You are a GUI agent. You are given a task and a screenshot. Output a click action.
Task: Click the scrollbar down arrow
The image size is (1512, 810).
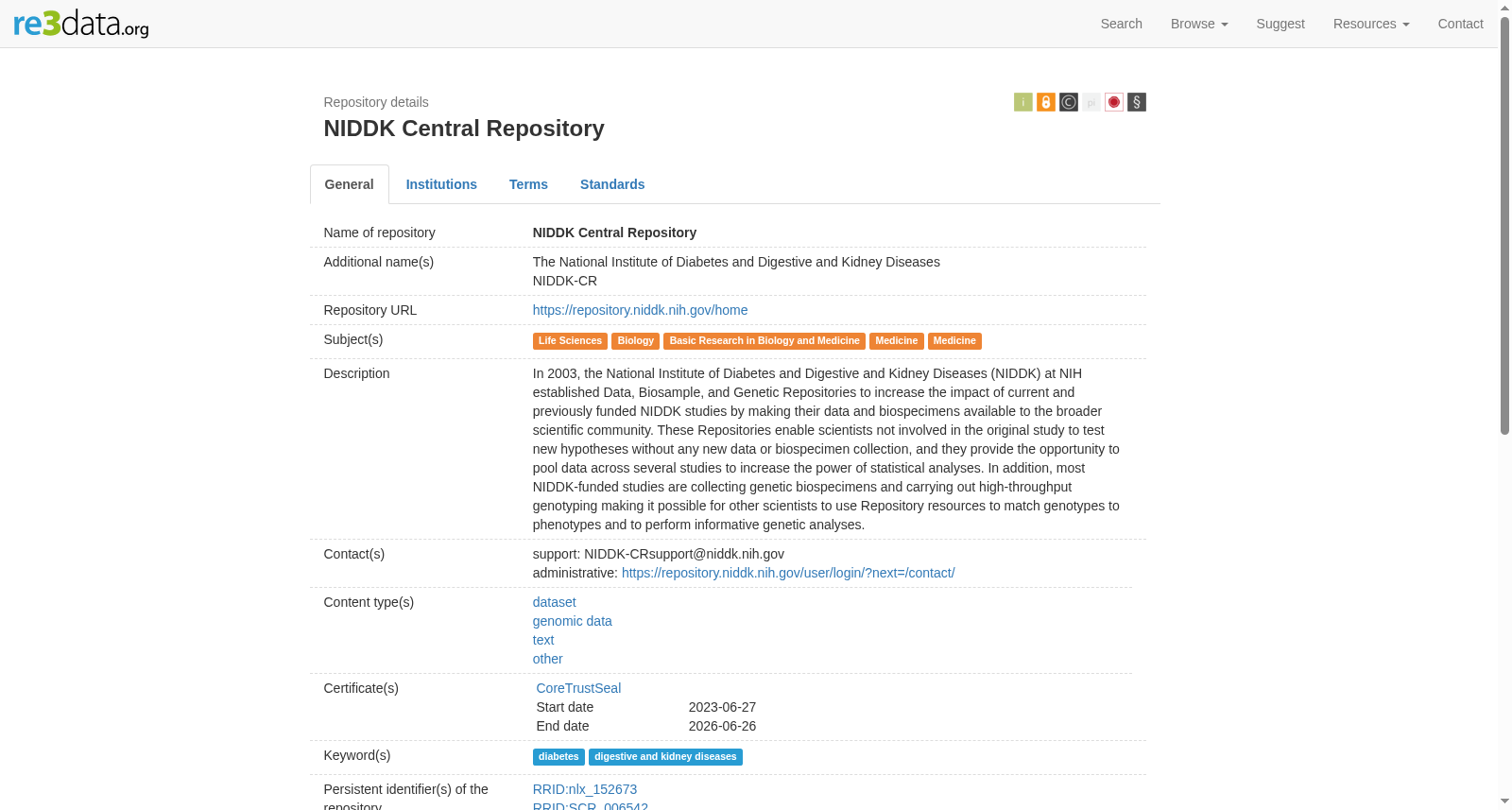pos(1504,802)
